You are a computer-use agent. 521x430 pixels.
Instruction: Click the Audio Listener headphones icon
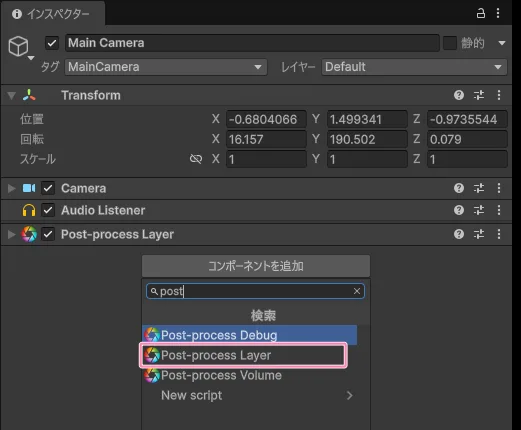(29, 210)
